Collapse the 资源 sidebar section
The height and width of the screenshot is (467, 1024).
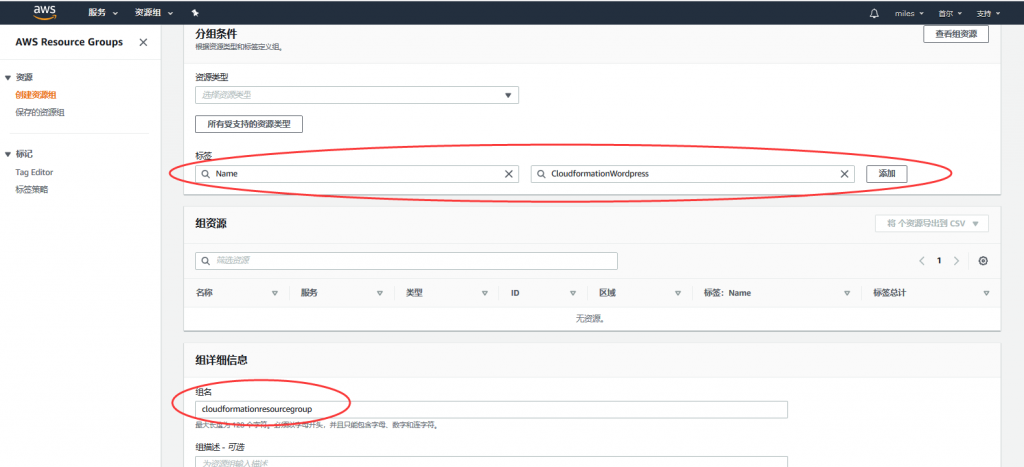click(8, 77)
